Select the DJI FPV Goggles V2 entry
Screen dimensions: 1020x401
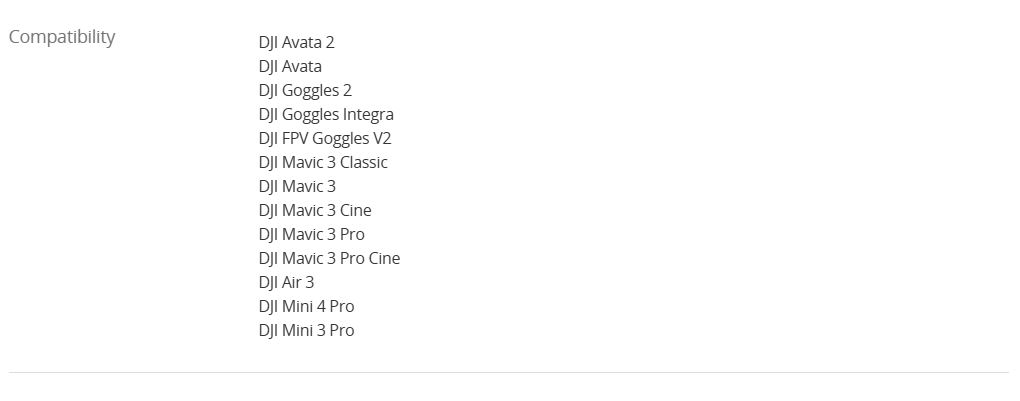point(325,138)
